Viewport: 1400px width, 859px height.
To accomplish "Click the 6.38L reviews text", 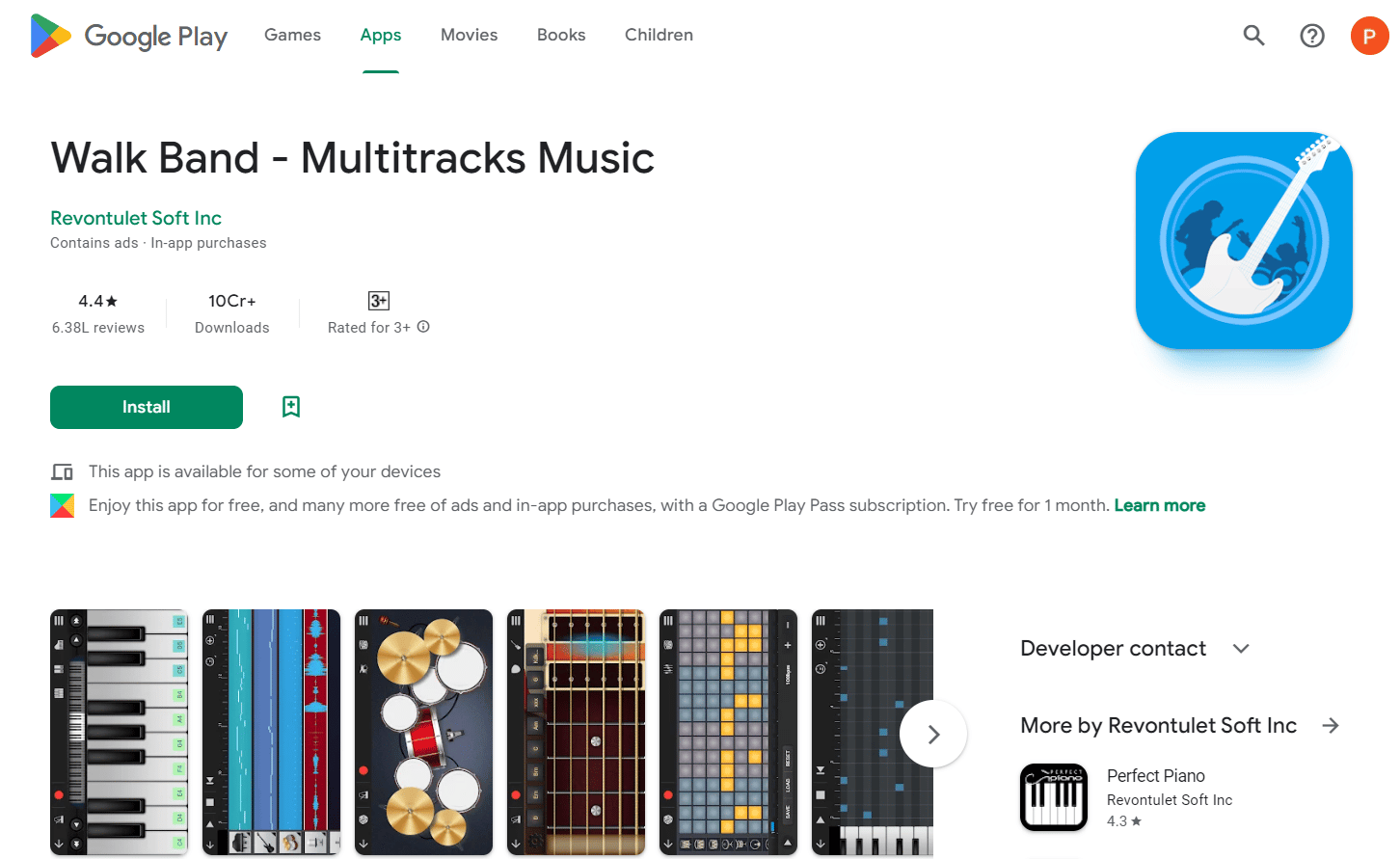I will pos(98,328).
